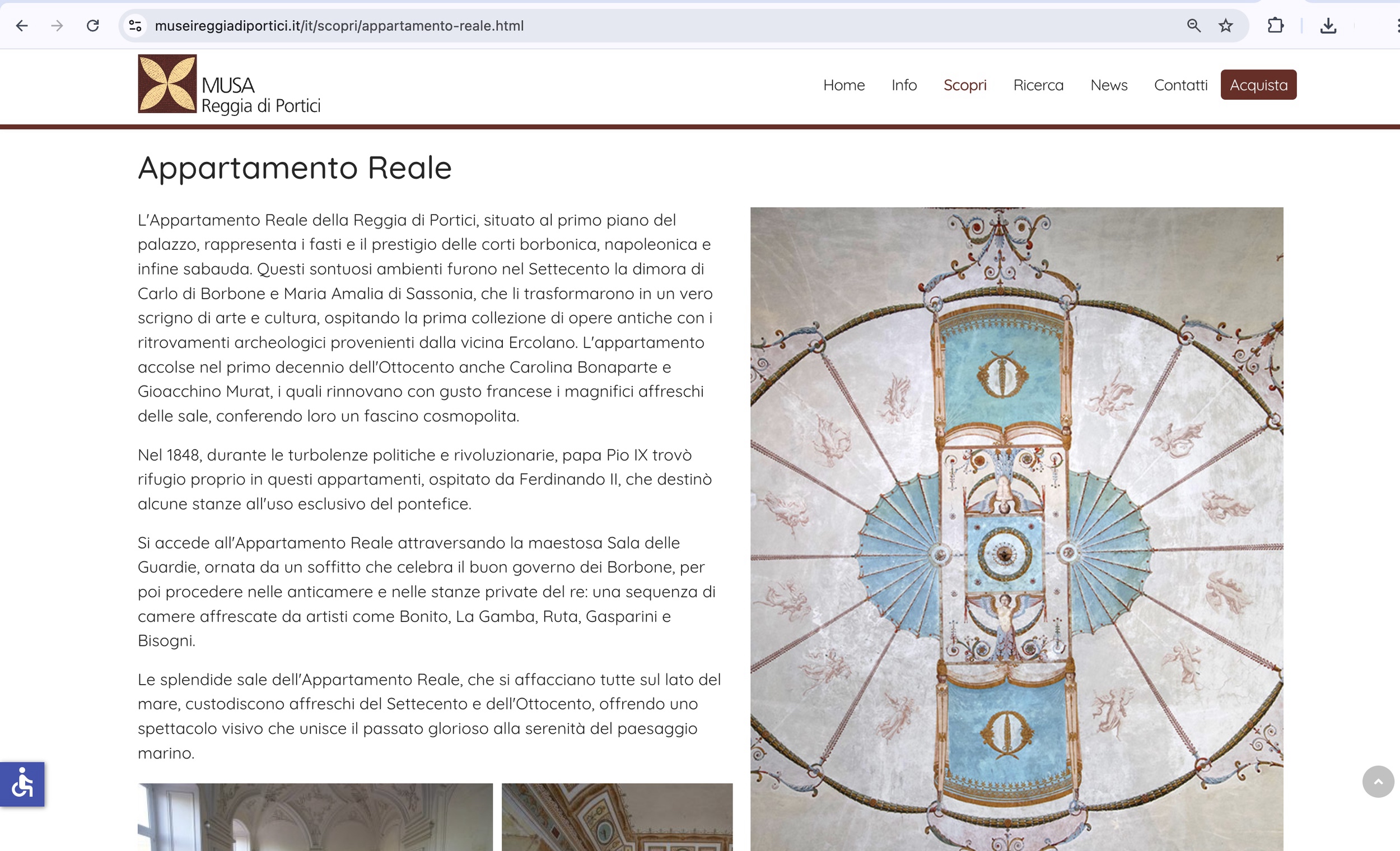Open the downloads icon
The height and width of the screenshot is (851, 1400).
point(1328,26)
